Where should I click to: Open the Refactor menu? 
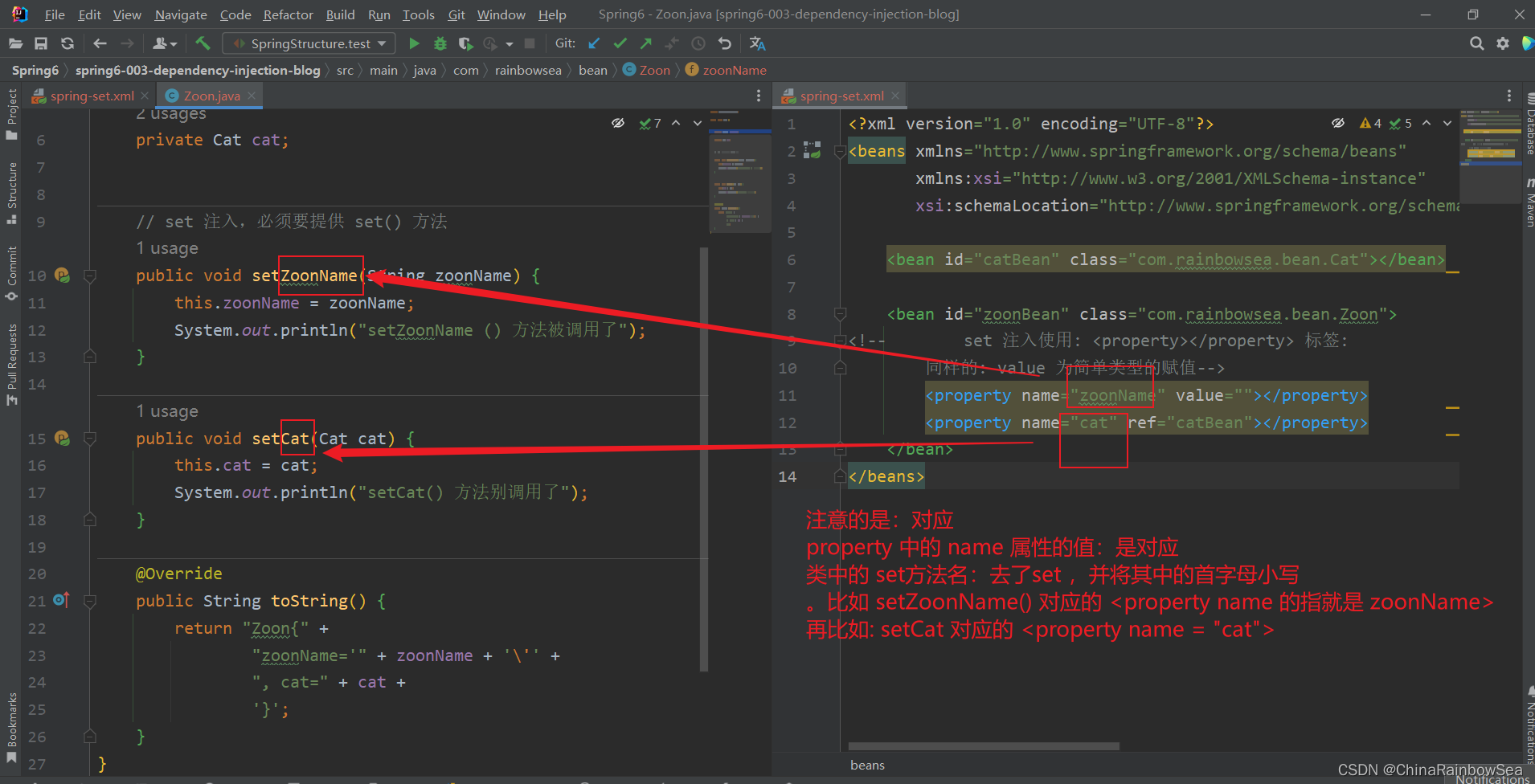[x=288, y=14]
